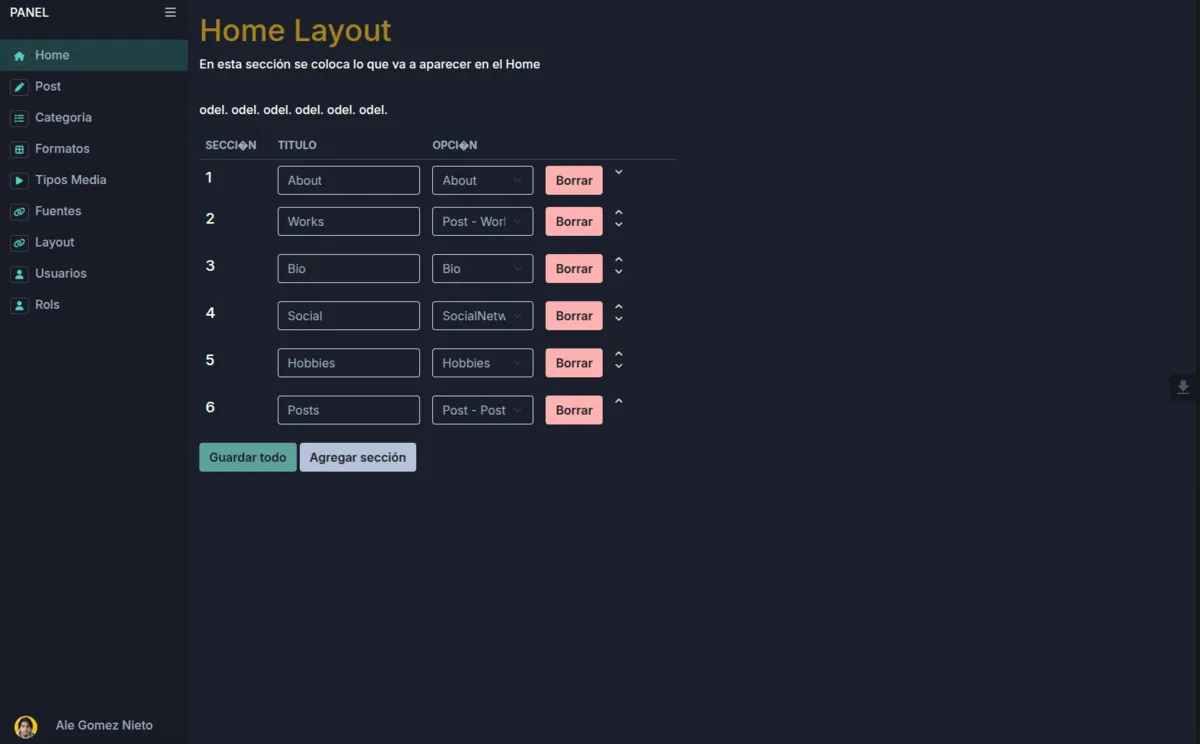Open the option dropdown for section 2 Works

point(482,222)
